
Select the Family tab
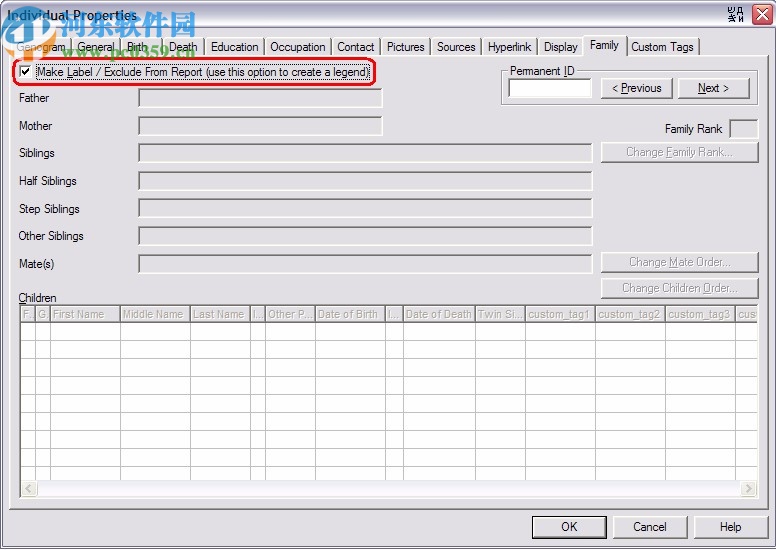pos(604,46)
